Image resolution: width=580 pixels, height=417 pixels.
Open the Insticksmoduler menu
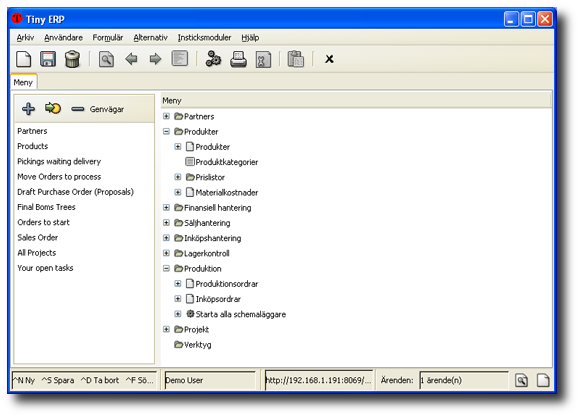pos(204,37)
